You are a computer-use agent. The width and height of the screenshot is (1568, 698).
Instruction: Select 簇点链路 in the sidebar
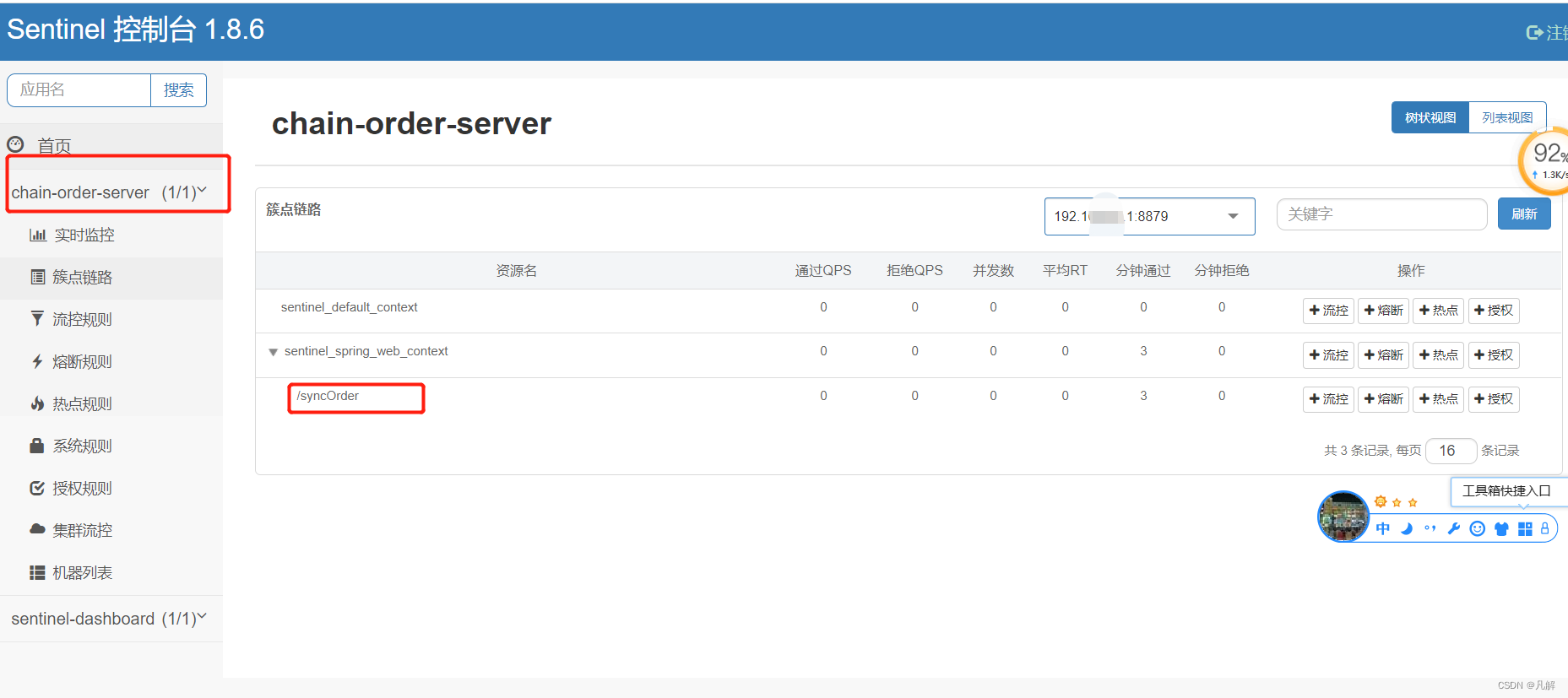(x=71, y=278)
